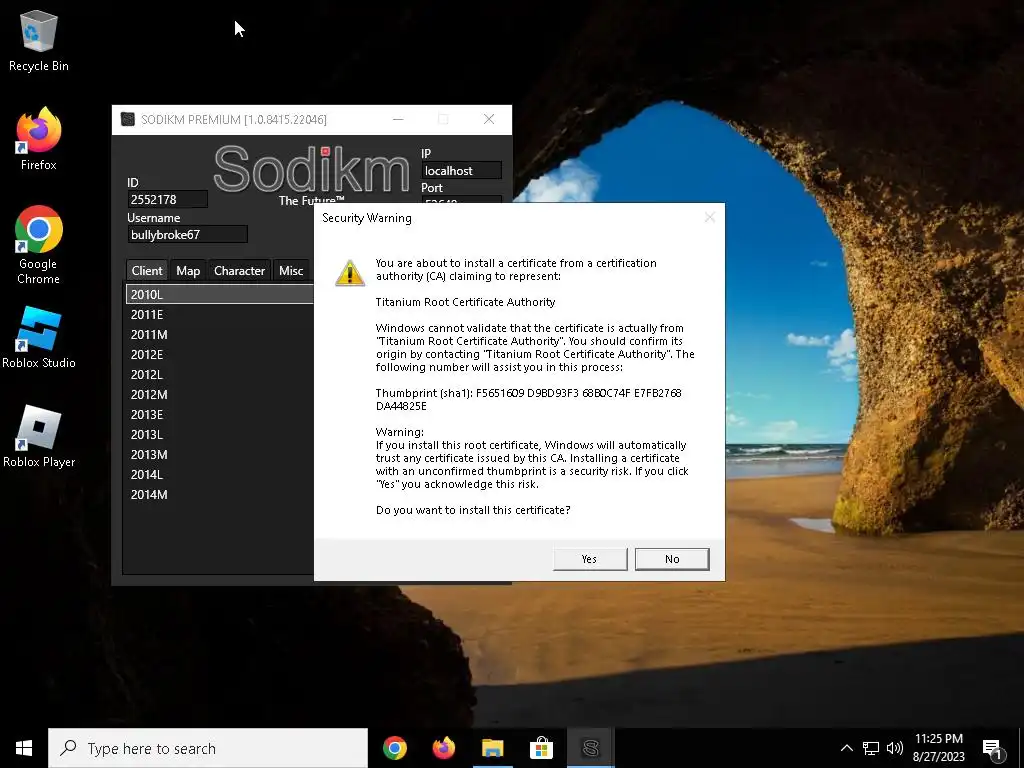1024x768 pixels.
Task: Open the Firefox desktop shortcut
Action: 39,139
